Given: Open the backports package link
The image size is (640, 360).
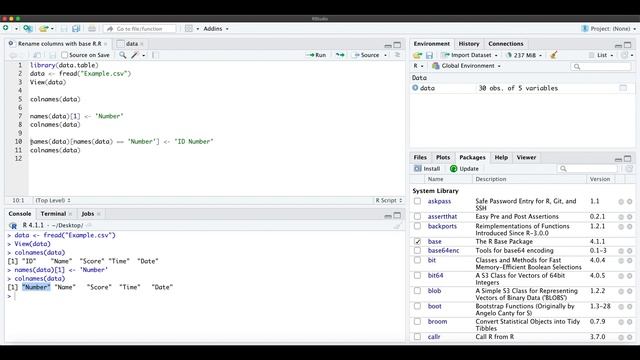Looking at the screenshot, I should click(442, 226).
